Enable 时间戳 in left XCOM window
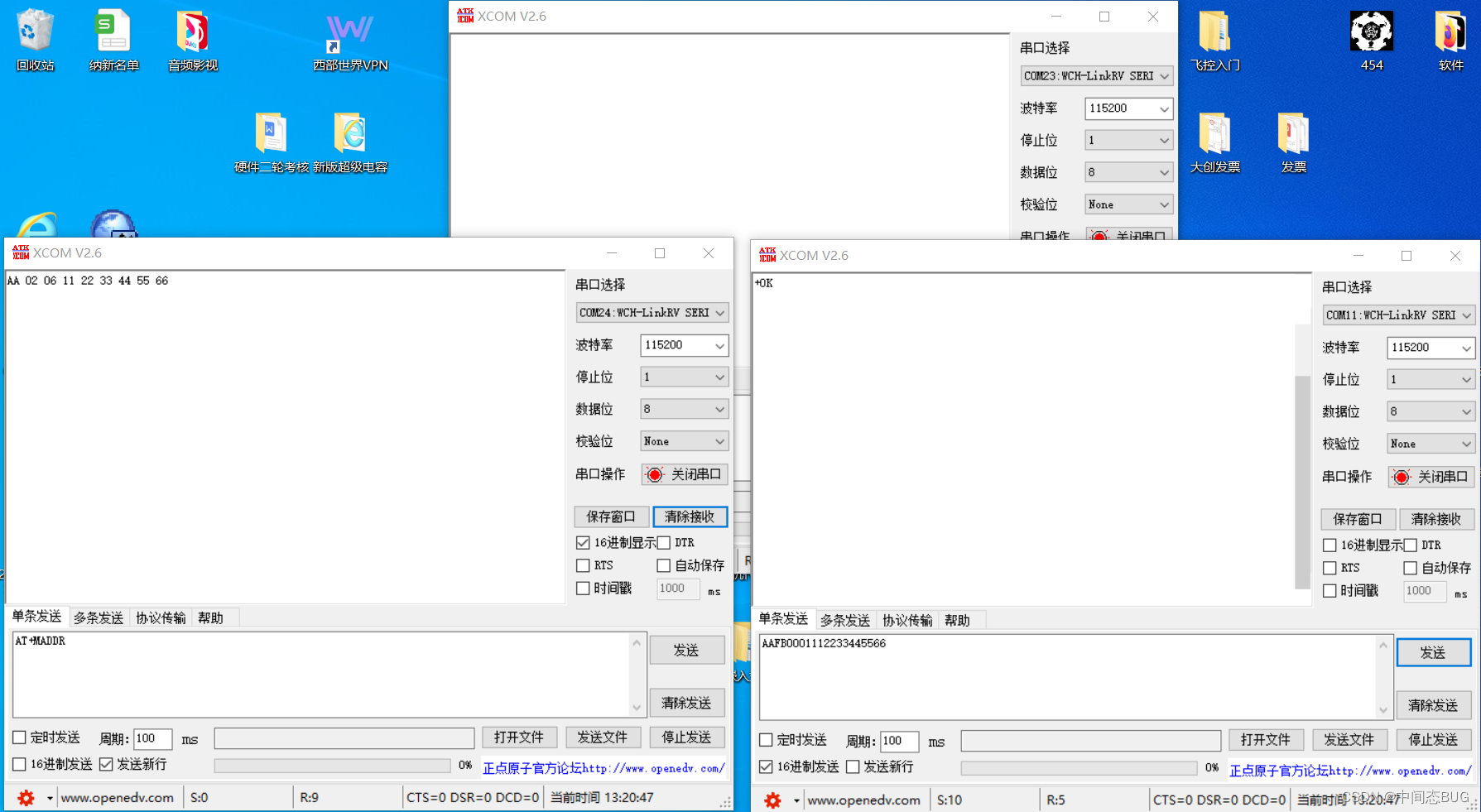Image resolution: width=1481 pixels, height=812 pixels. tap(583, 589)
